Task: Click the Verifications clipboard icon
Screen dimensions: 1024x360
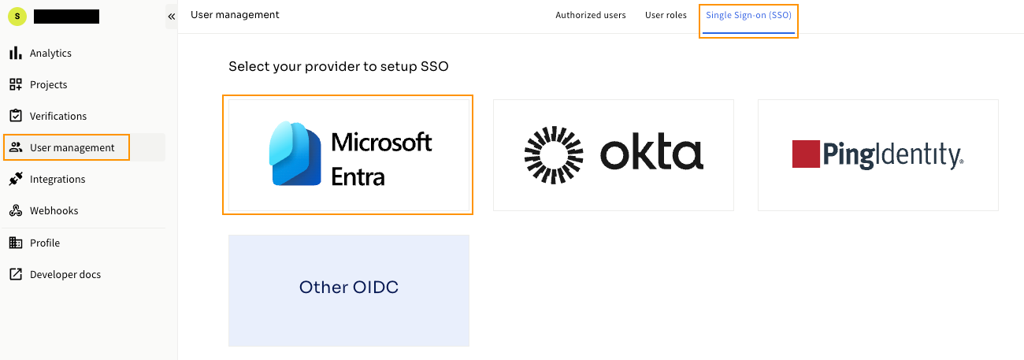Action: [16, 116]
